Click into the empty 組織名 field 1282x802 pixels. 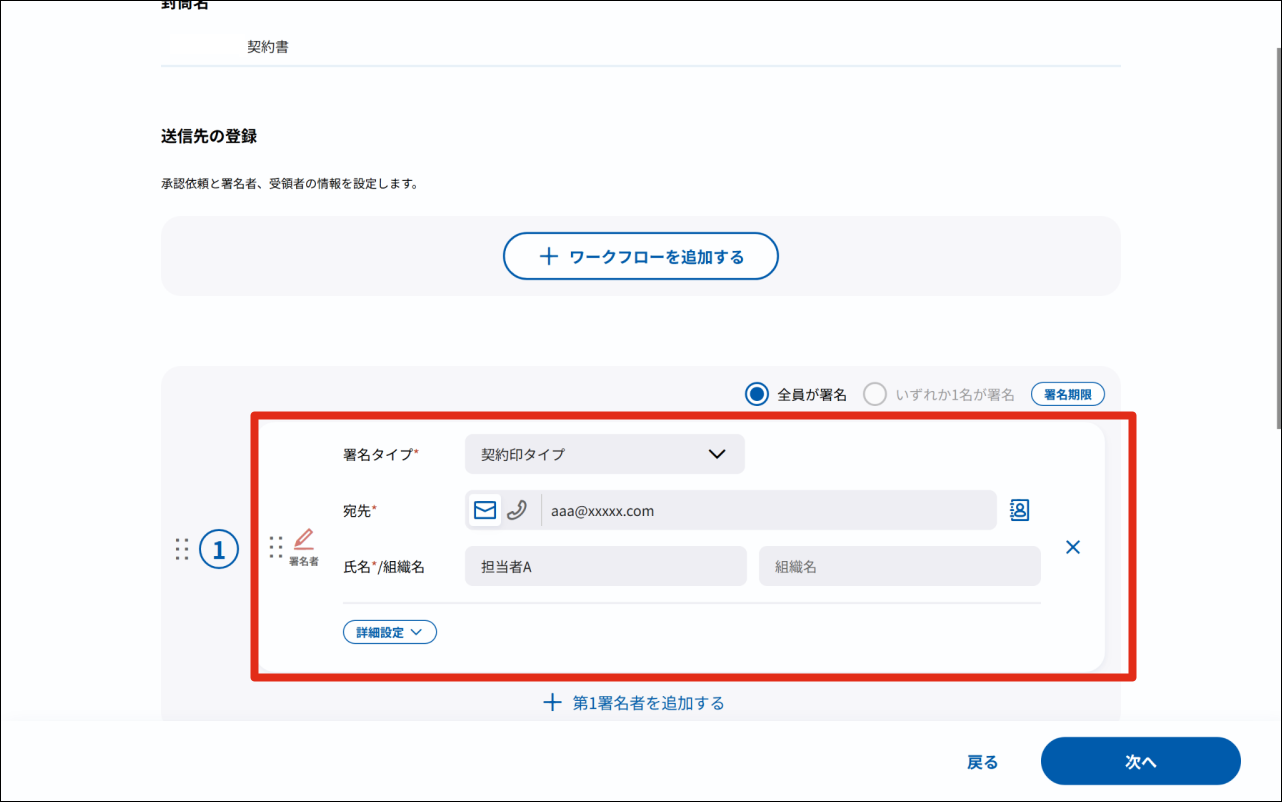(899, 566)
